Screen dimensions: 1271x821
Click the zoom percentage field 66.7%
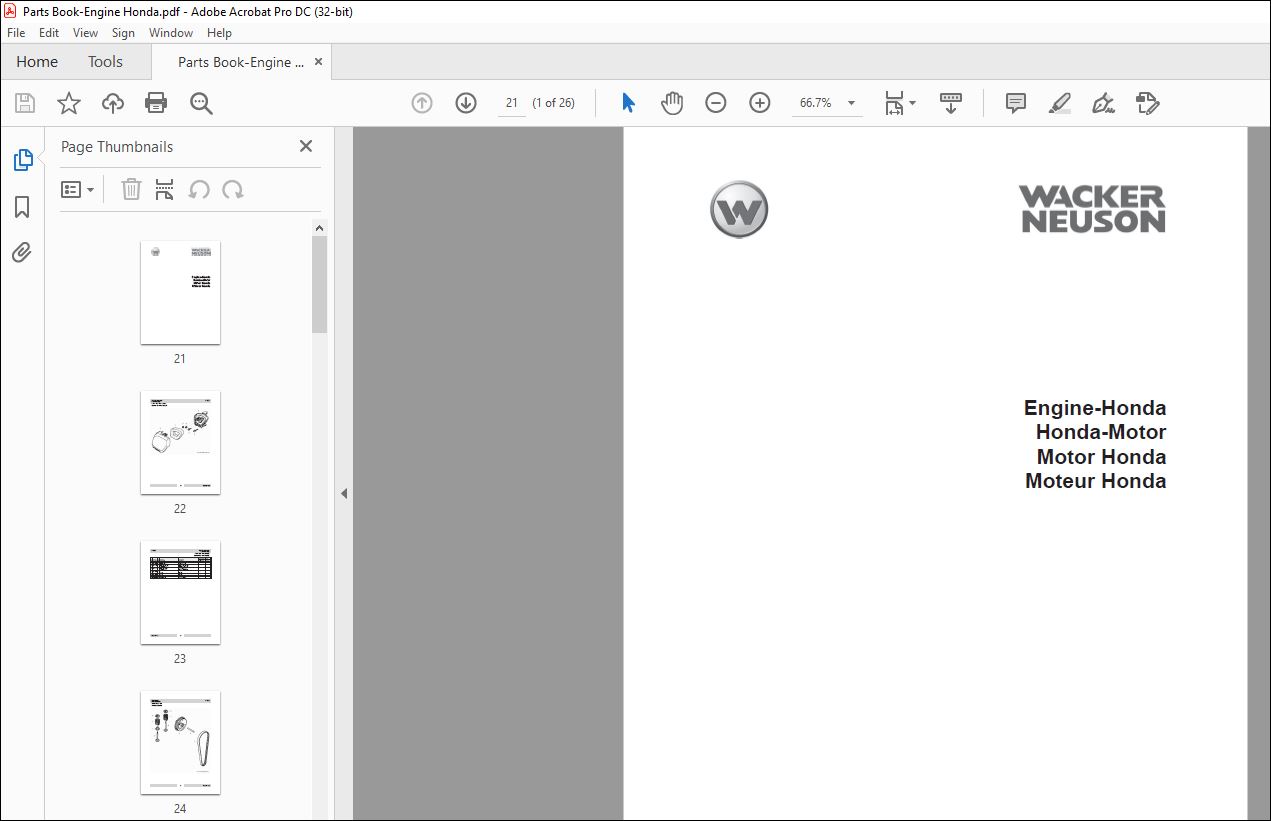[x=816, y=103]
